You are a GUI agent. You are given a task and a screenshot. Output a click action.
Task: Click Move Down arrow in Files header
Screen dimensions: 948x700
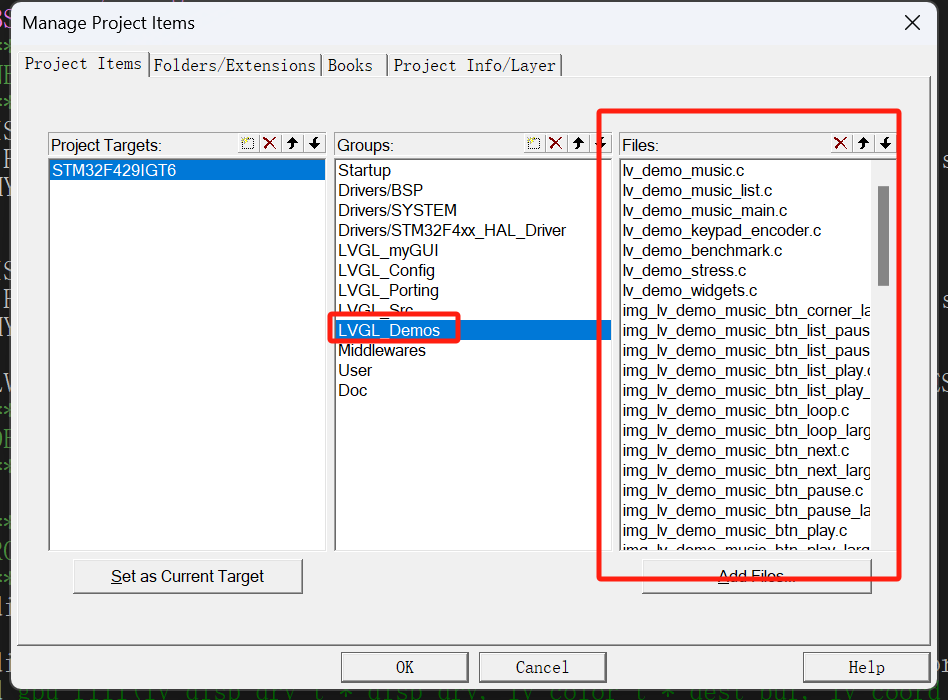[885, 144]
